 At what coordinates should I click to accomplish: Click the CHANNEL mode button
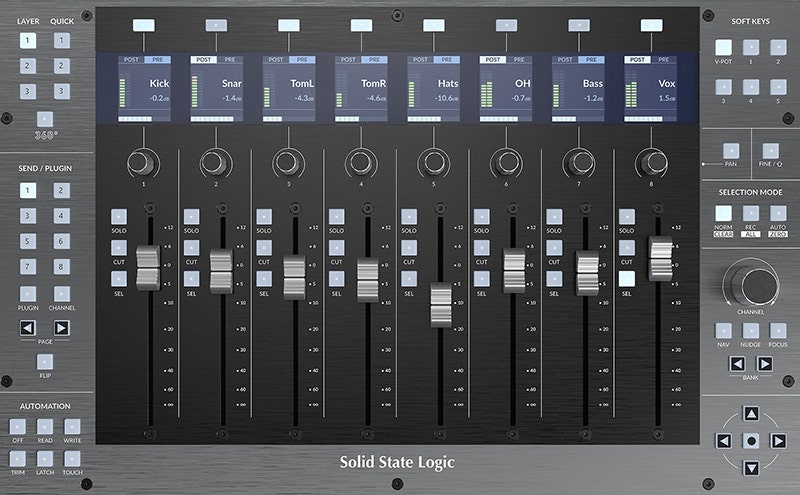click(61, 294)
